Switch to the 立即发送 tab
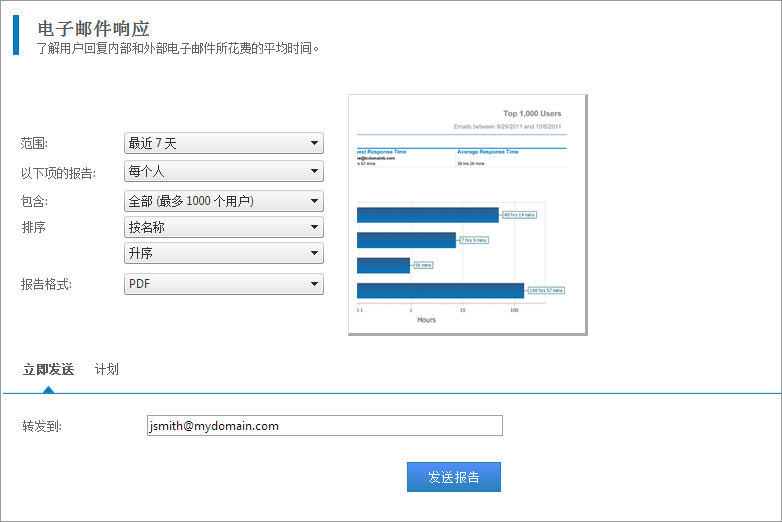The height and width of the screenshot is (522, 782). [x=48, y=369]
